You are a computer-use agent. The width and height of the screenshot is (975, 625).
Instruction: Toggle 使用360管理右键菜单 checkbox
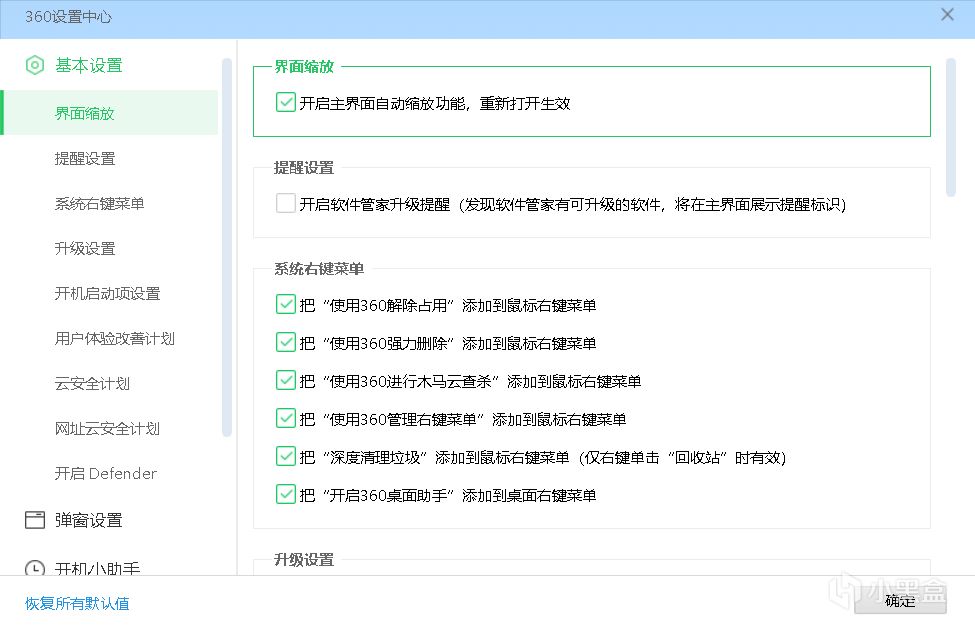(x=285, y=418)
